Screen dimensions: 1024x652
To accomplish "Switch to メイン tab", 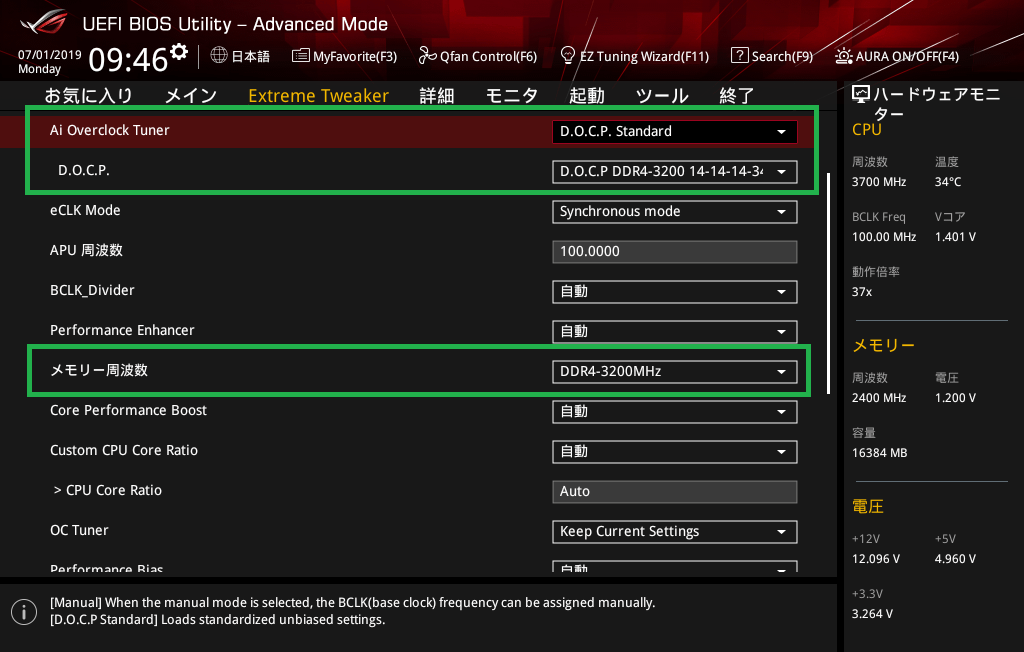I will coord(191,95).
